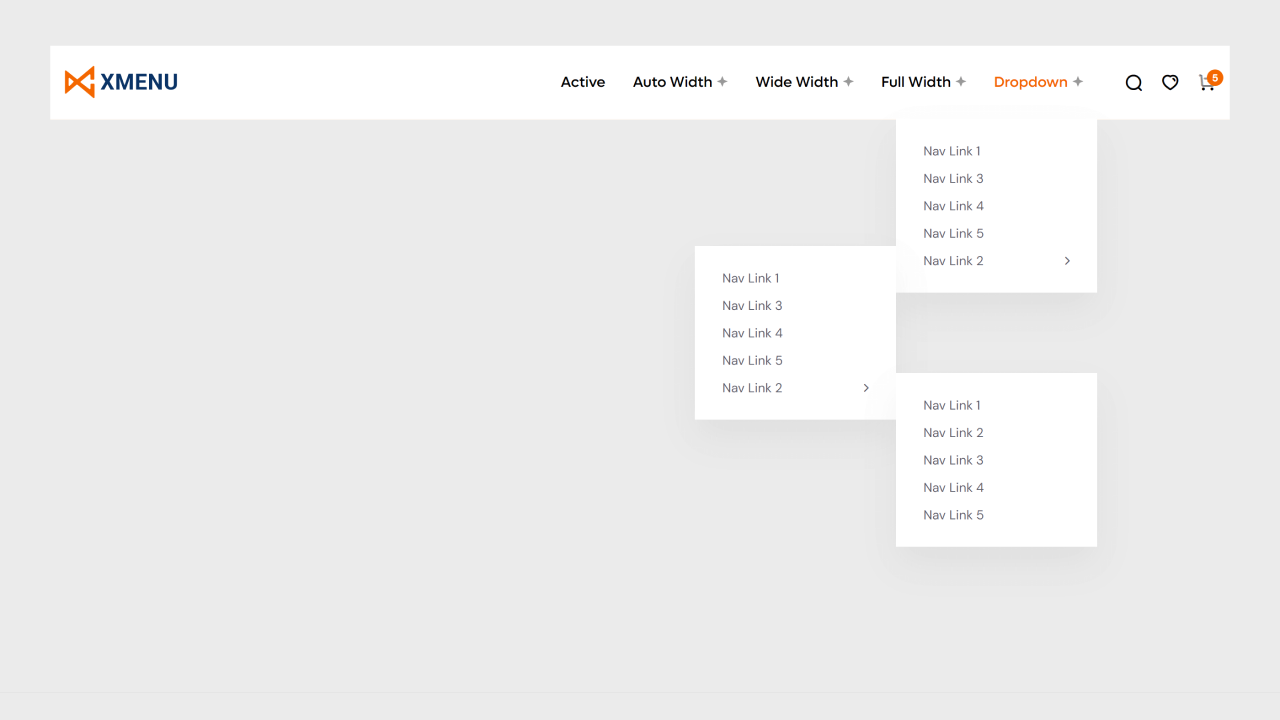
Task: Select Nav Link 3 in top dropdown
Action: tap(953, 178)
